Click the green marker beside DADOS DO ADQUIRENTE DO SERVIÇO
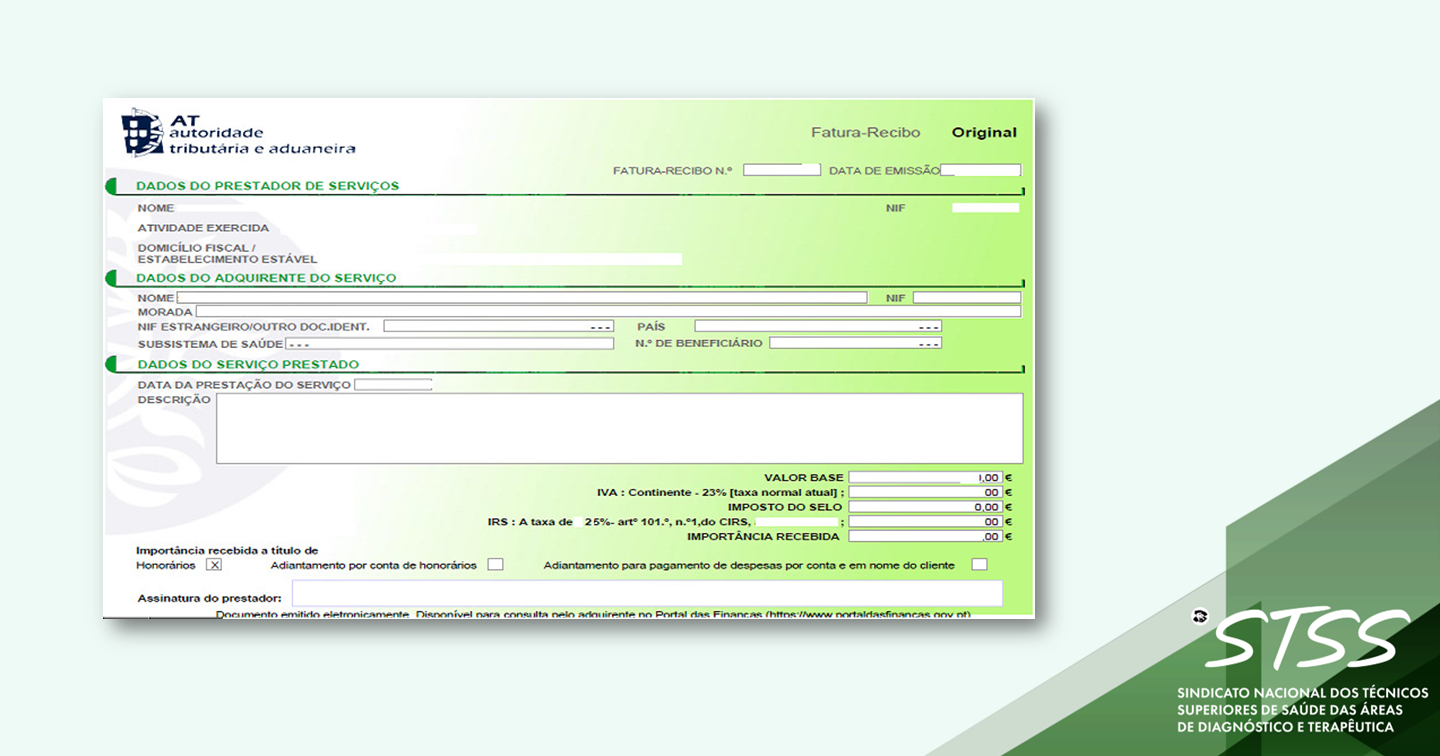The width and height of the screenshot is (1440, 756). [110, 277]
